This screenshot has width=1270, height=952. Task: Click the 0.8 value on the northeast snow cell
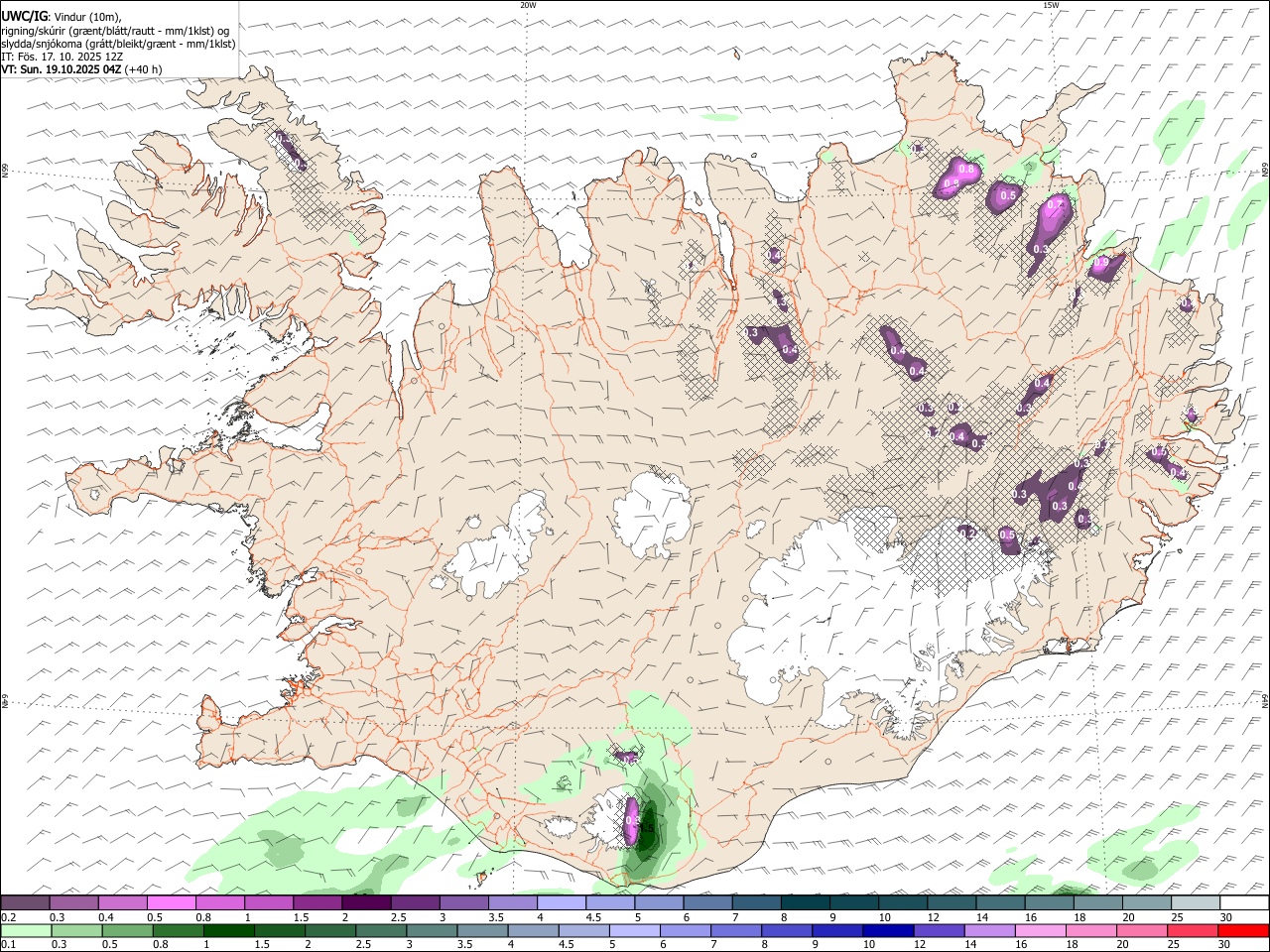965,171
